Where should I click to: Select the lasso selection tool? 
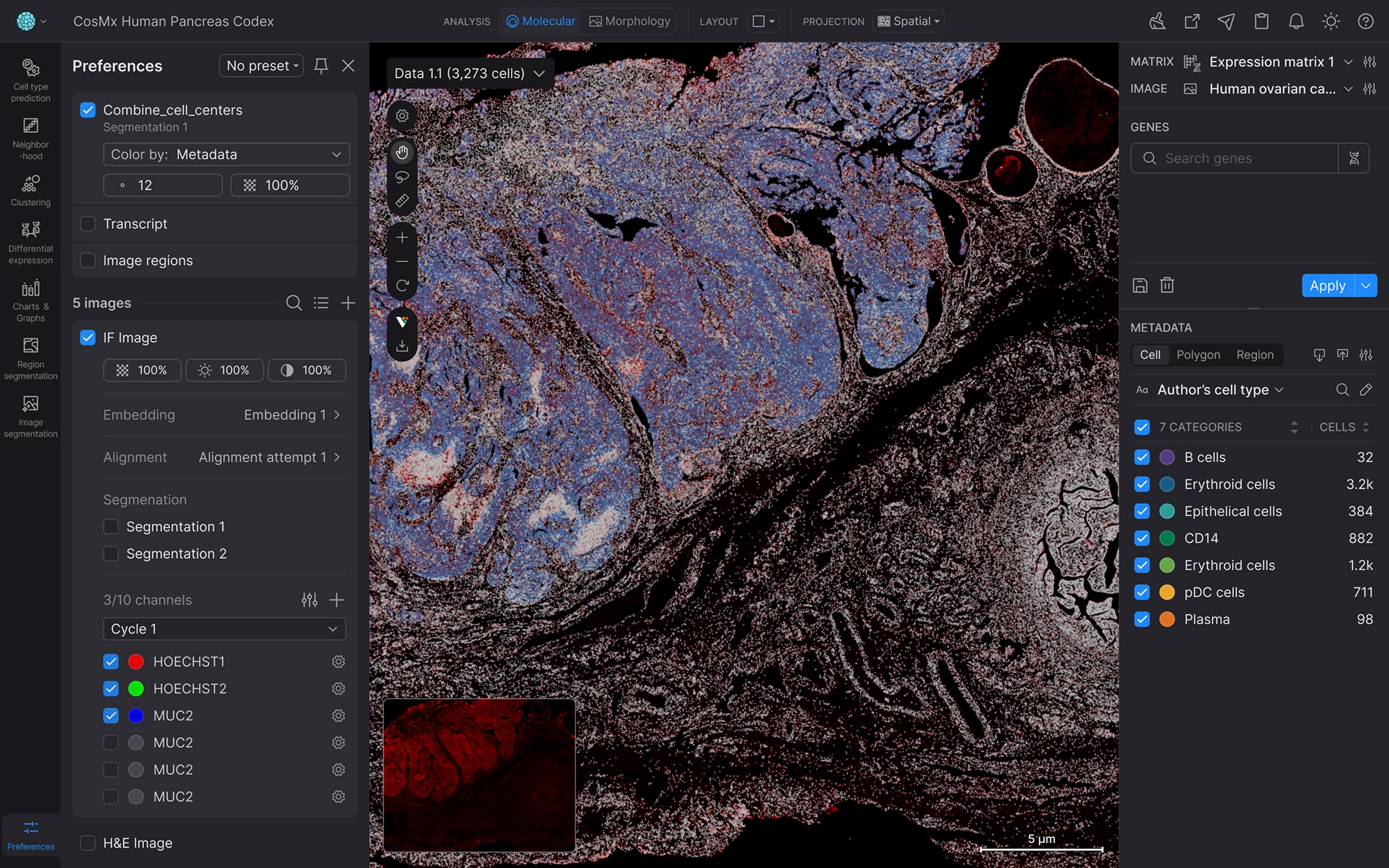coord(402,177)
